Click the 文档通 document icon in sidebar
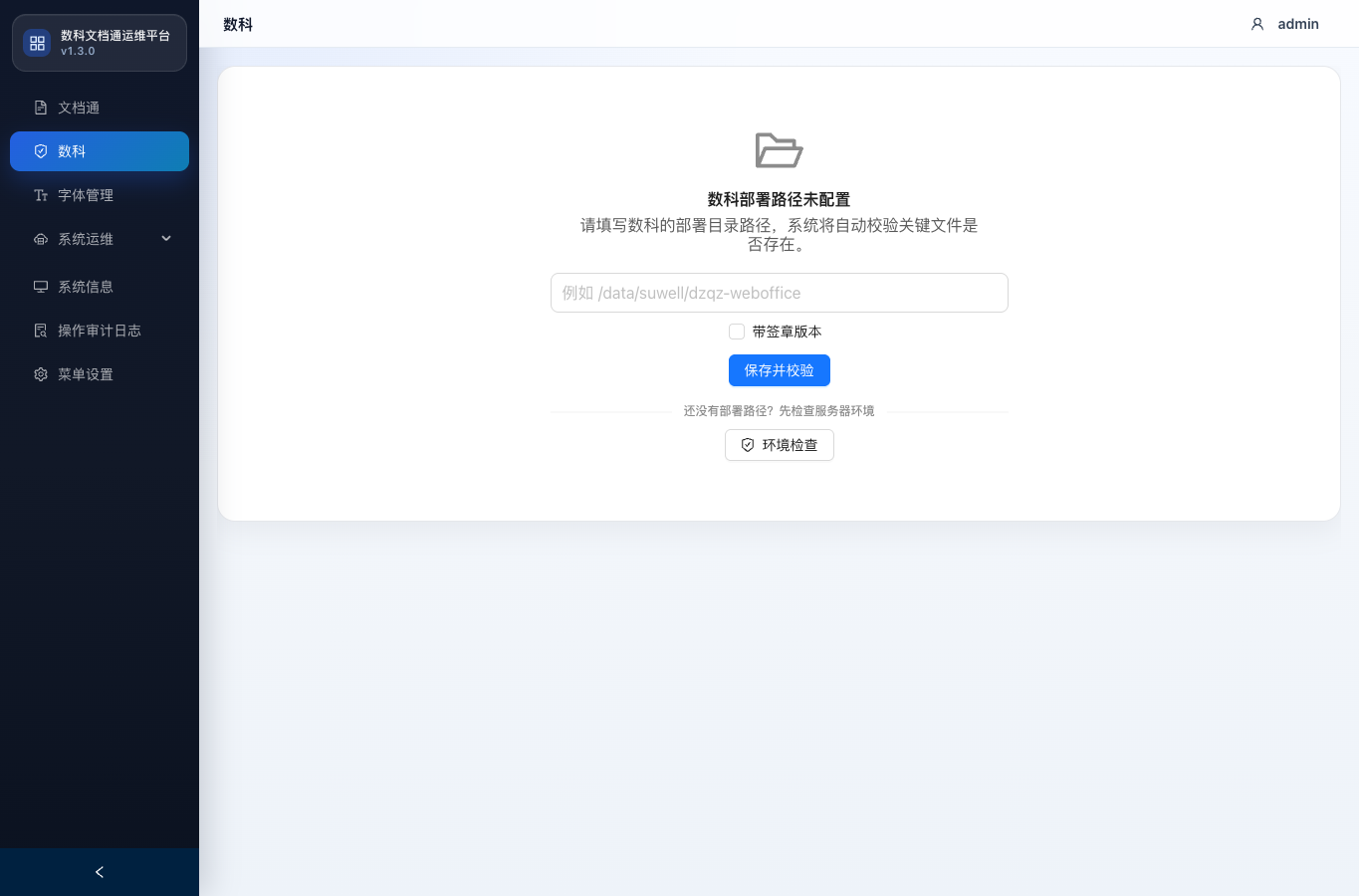 point(41,108)
